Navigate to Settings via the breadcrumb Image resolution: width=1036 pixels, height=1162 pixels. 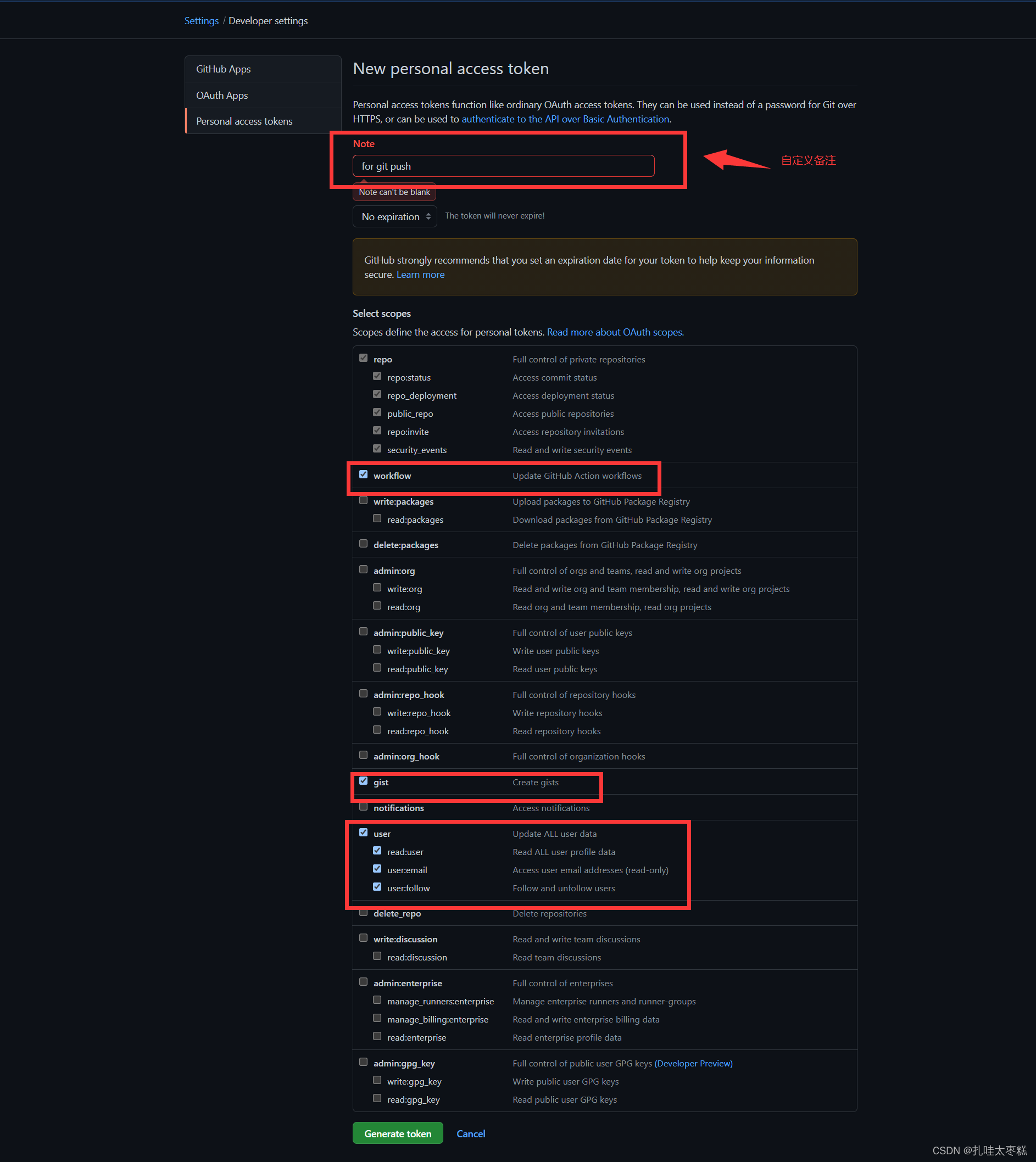point(201,20)
